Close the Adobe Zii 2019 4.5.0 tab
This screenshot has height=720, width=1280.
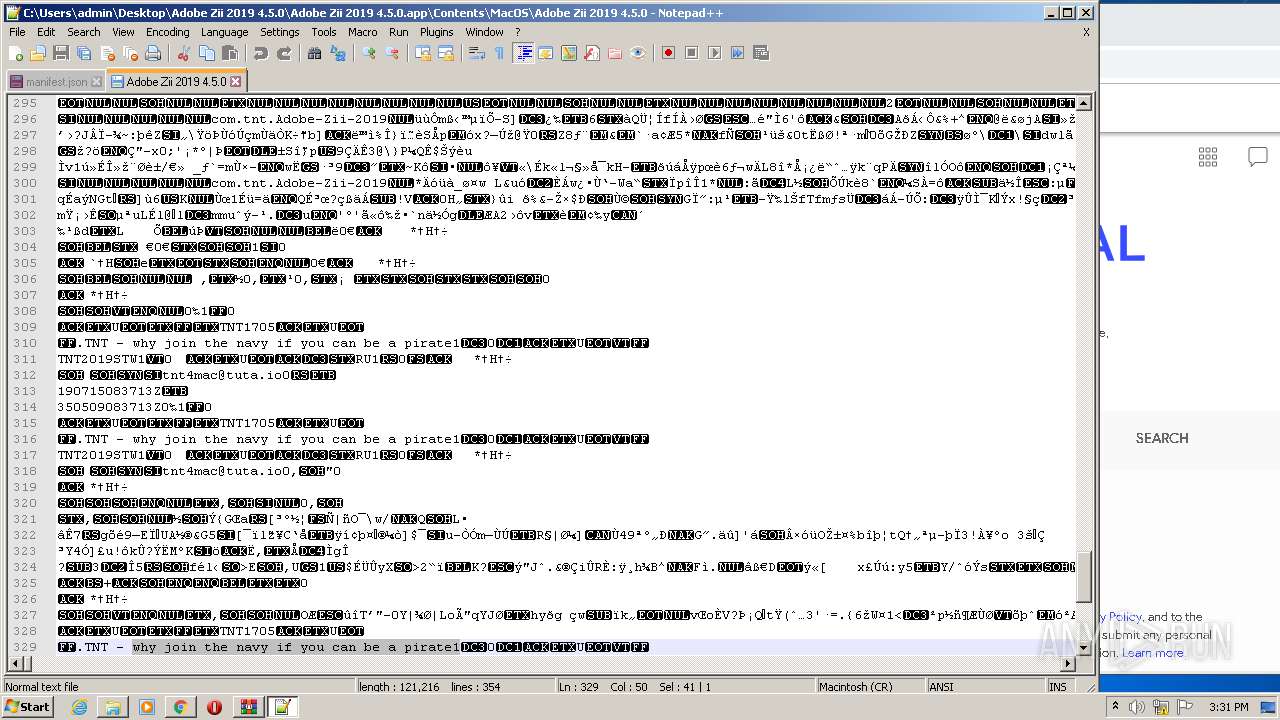[236, 82]
